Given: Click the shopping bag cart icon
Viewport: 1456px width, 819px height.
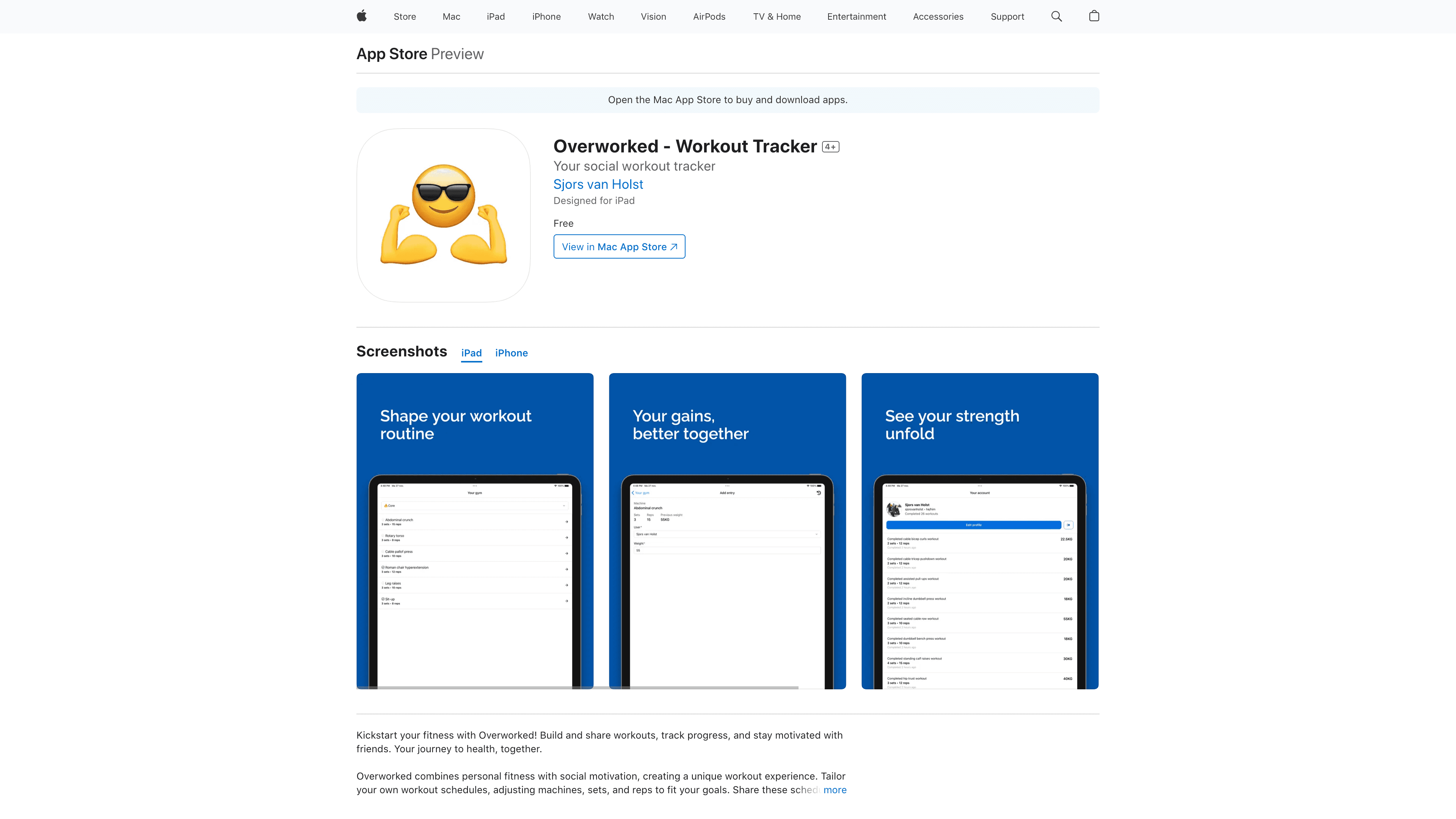Looking at the screenshot, I should (x=1094, y=16).
